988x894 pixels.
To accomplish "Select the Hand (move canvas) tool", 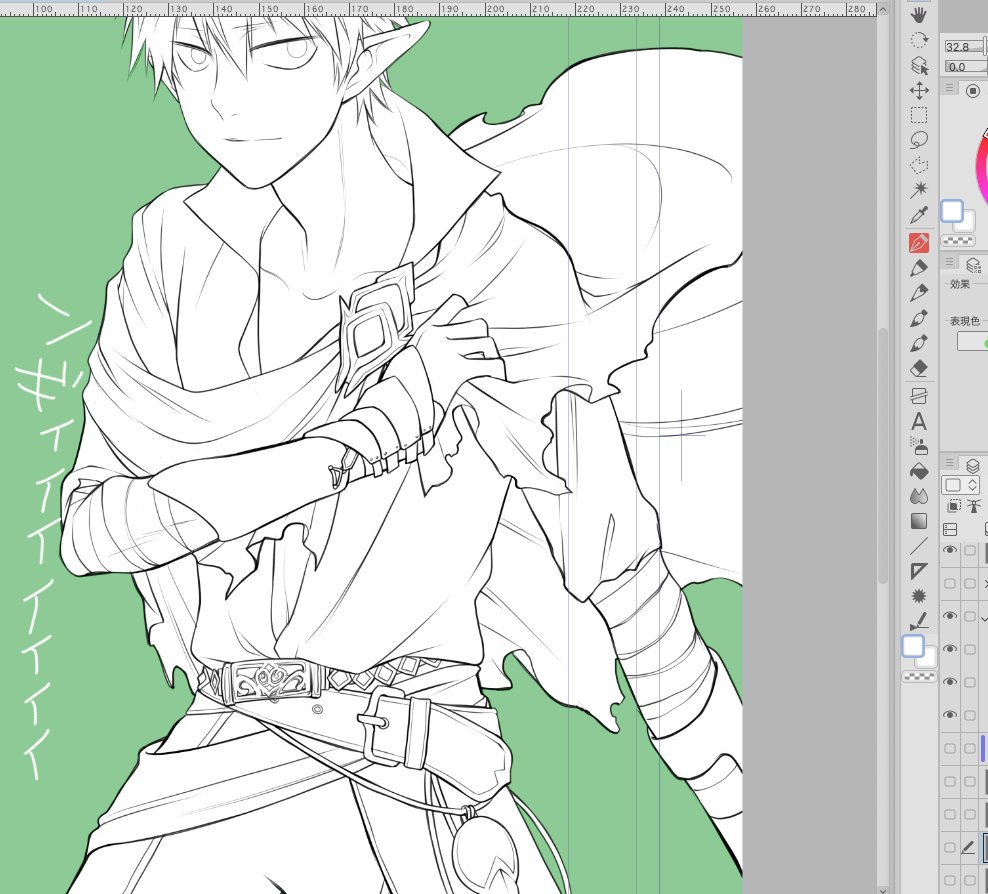I will pos(919,15).
